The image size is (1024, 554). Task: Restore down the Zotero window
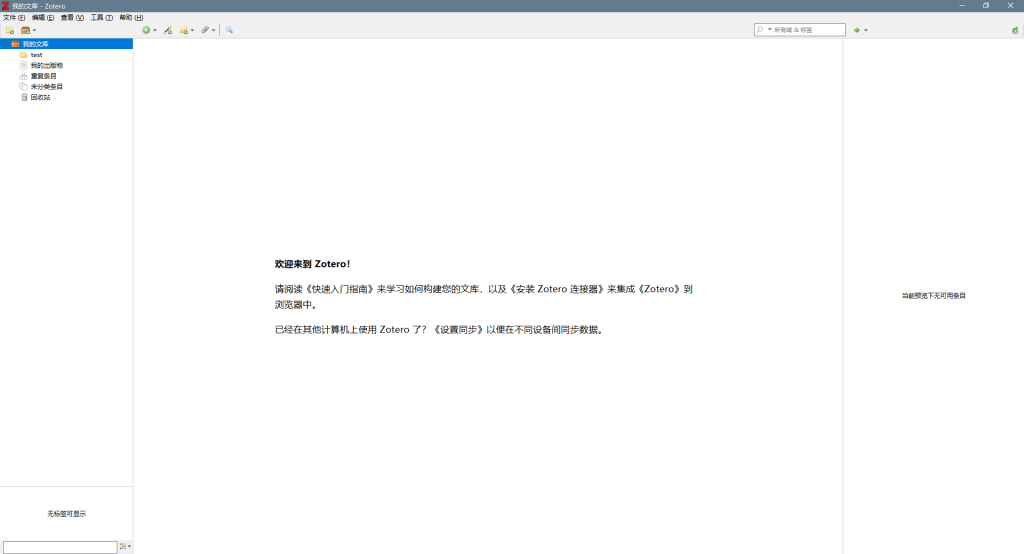point(986,5)
